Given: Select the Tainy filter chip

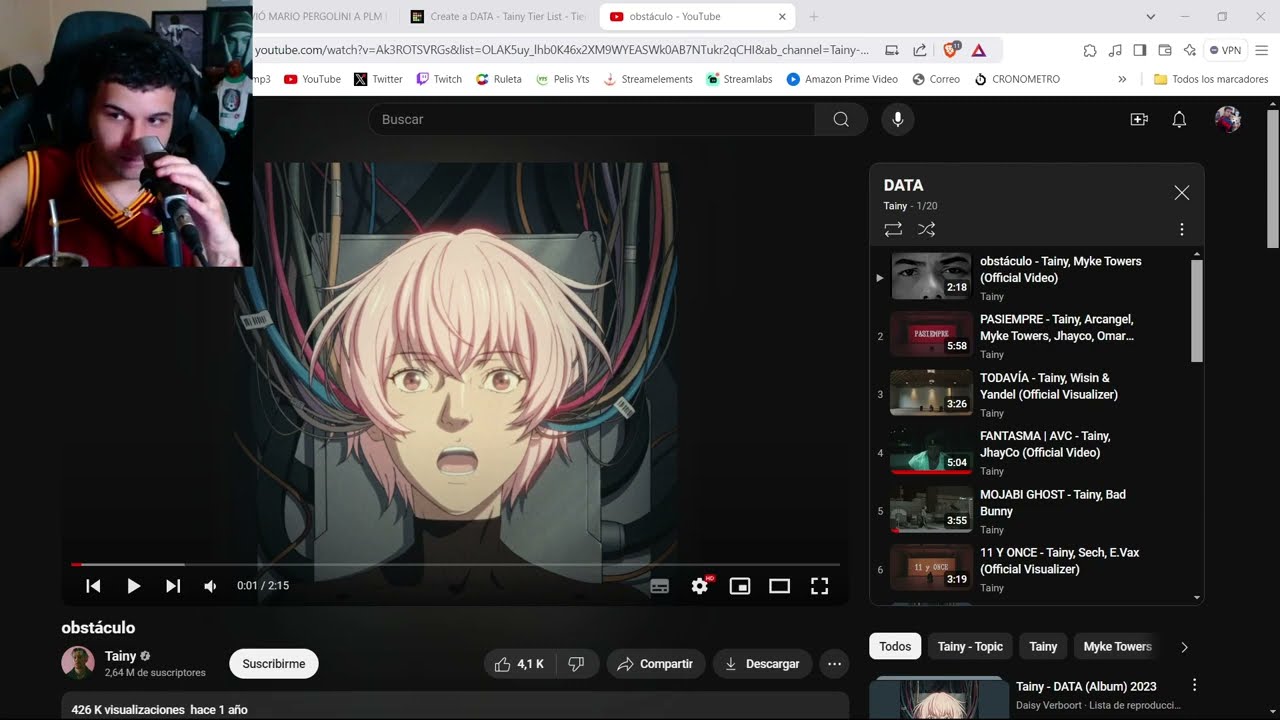Looking at the screenshot, I should [1043, 646].
